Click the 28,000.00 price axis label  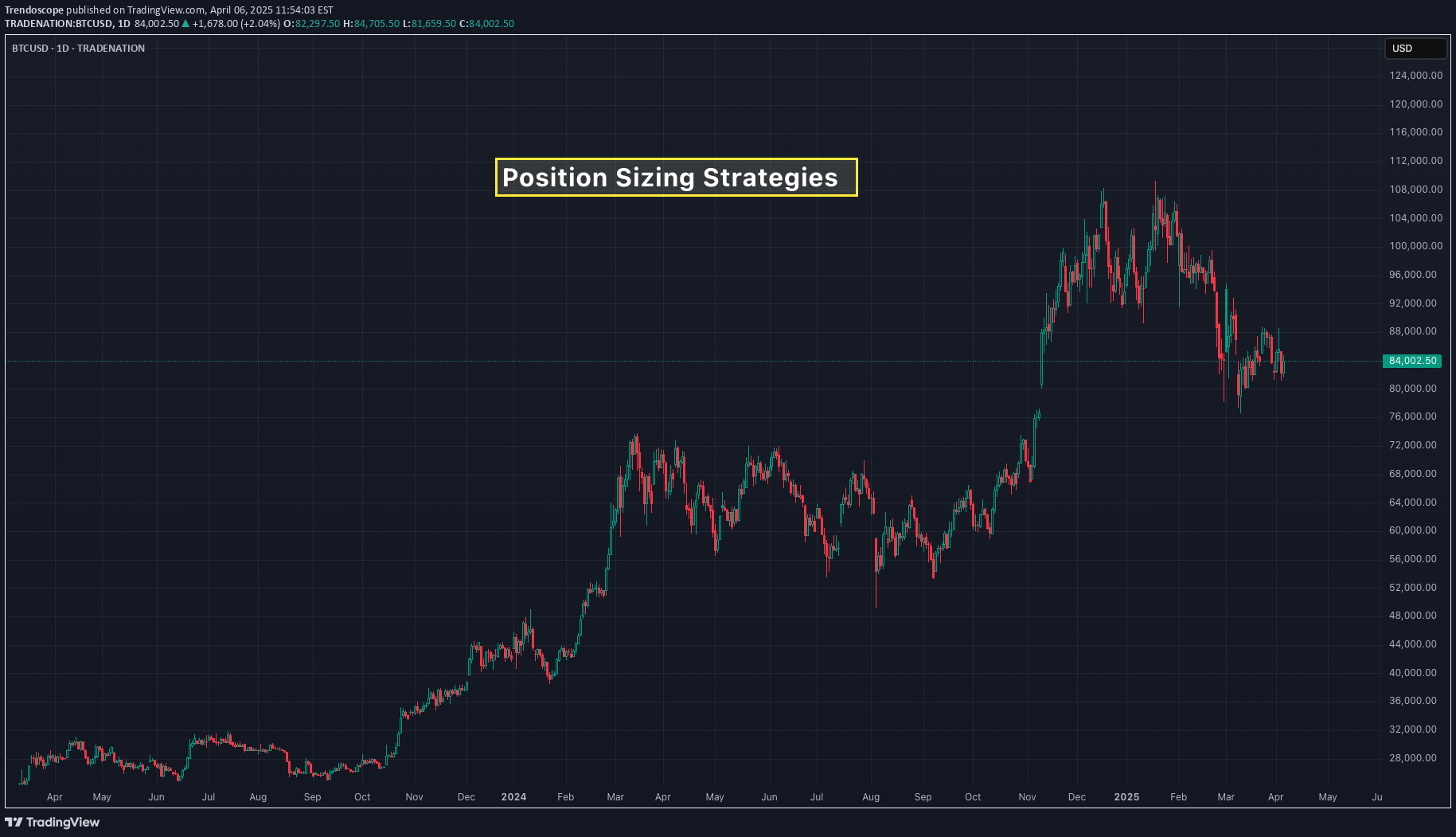click(x=1413, y=758)
